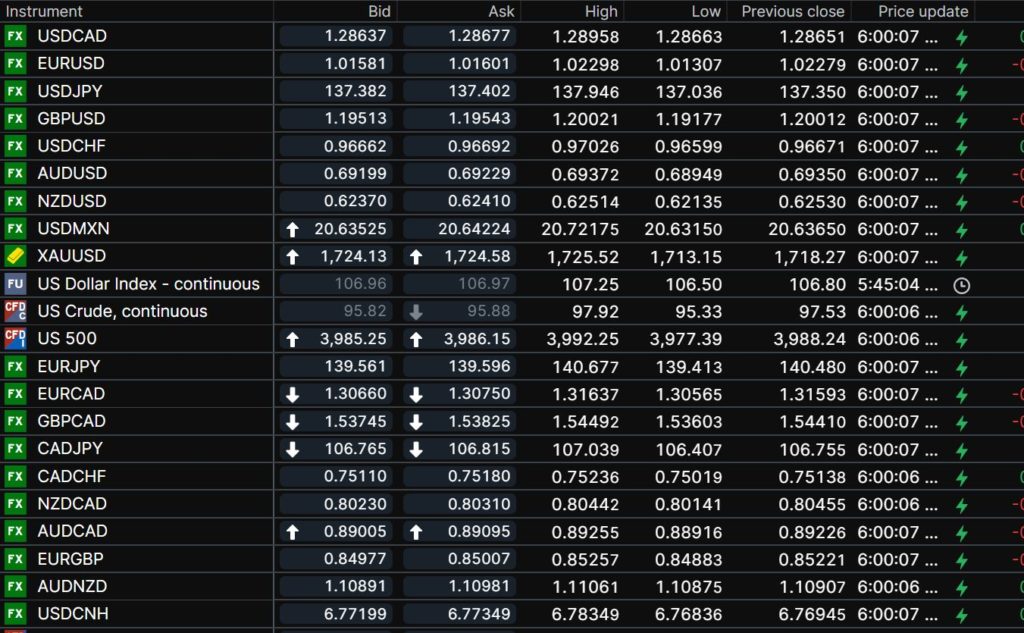The width and height of the screenshot is (1024, 633).
Task: Click the green lightning icon in AUDCAD row
Action: pyautogui.click(x=962, y=532)
